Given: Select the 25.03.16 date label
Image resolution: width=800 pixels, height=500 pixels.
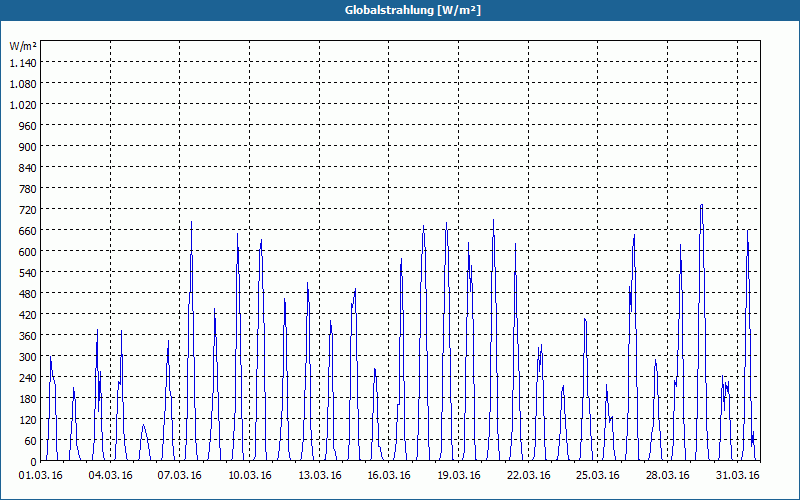Looking at the screenshot, I should click(x=597, y=476).
